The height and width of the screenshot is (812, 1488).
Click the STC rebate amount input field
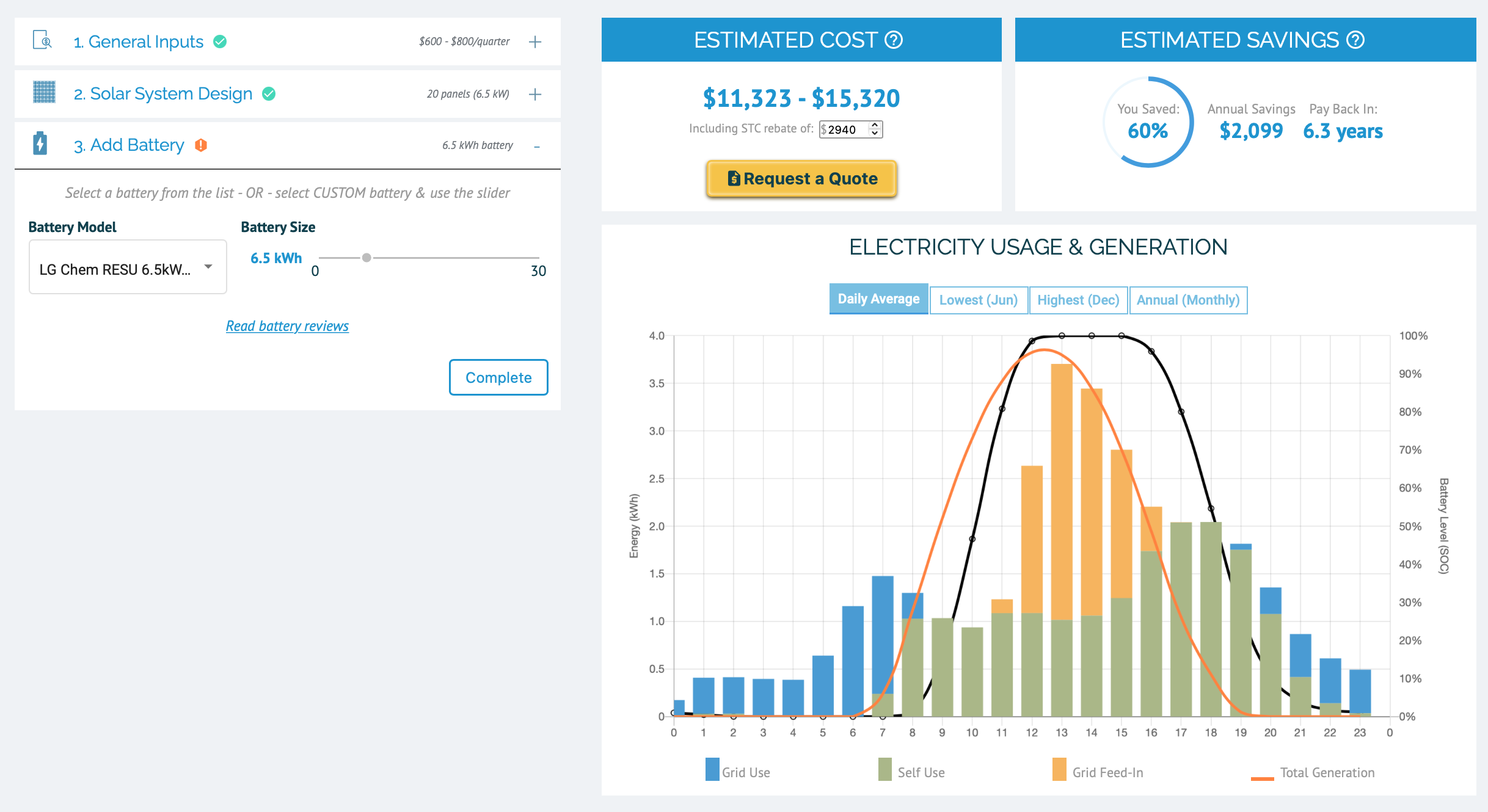pos(851,129)
